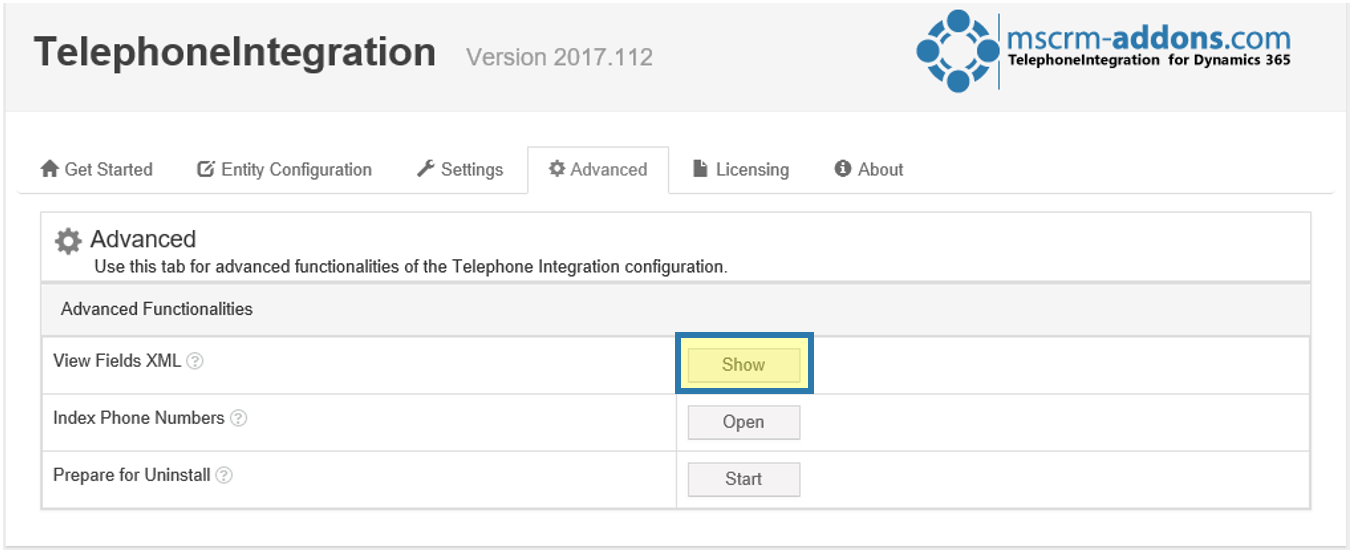Click the Entity Configuration edit icon
Image resolution: width=1354 pixels, height=554 pixels.
click(x=206, y=170)
